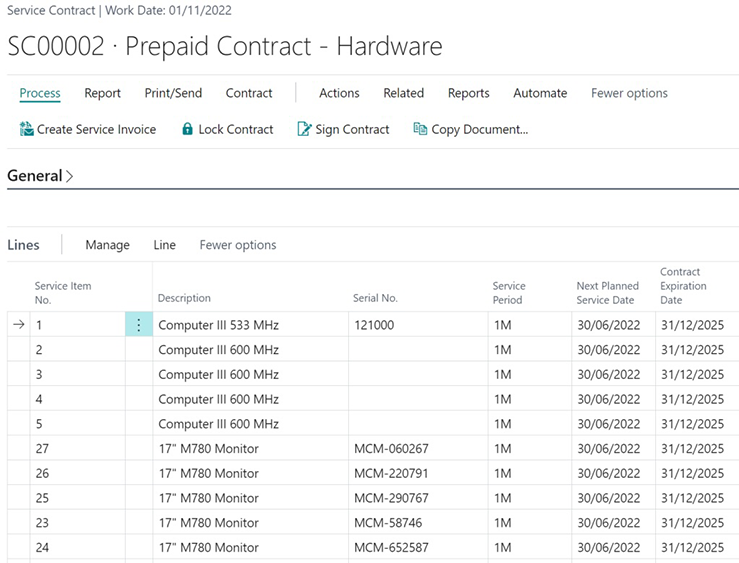This screenshot has height=563, width=739.
Task: Select the row arrow indicator for item 1
Action: (18, 325)
